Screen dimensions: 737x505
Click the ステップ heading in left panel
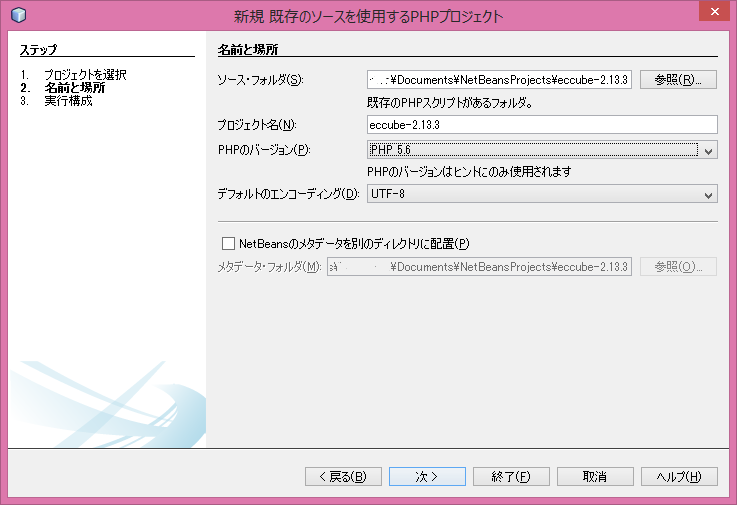click(x=39, y=49)
